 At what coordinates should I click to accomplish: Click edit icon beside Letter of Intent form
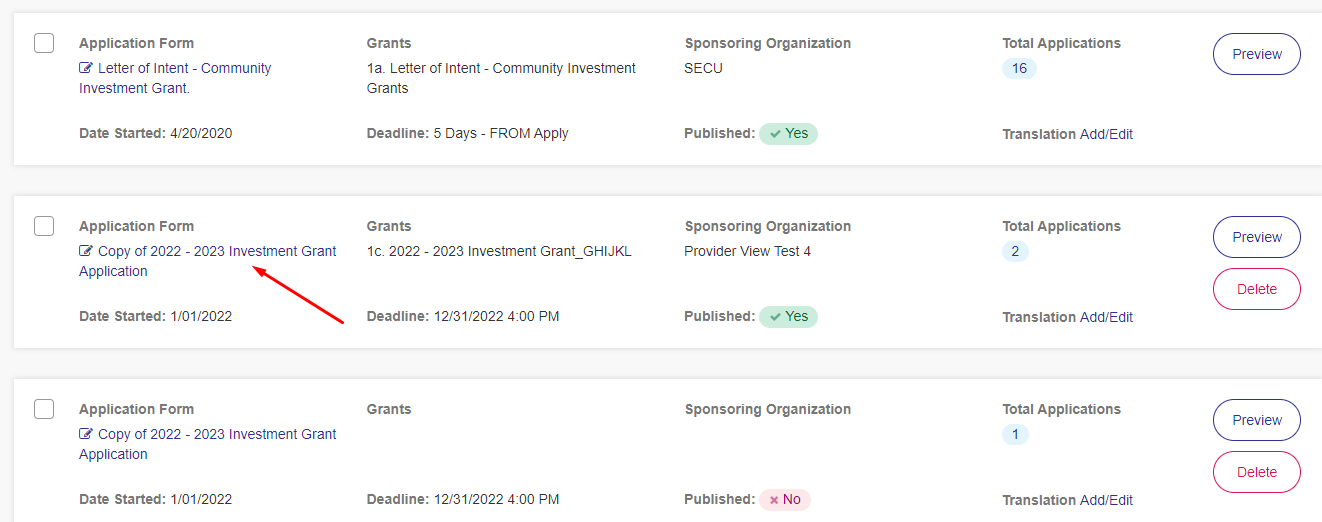click(86, 69)
